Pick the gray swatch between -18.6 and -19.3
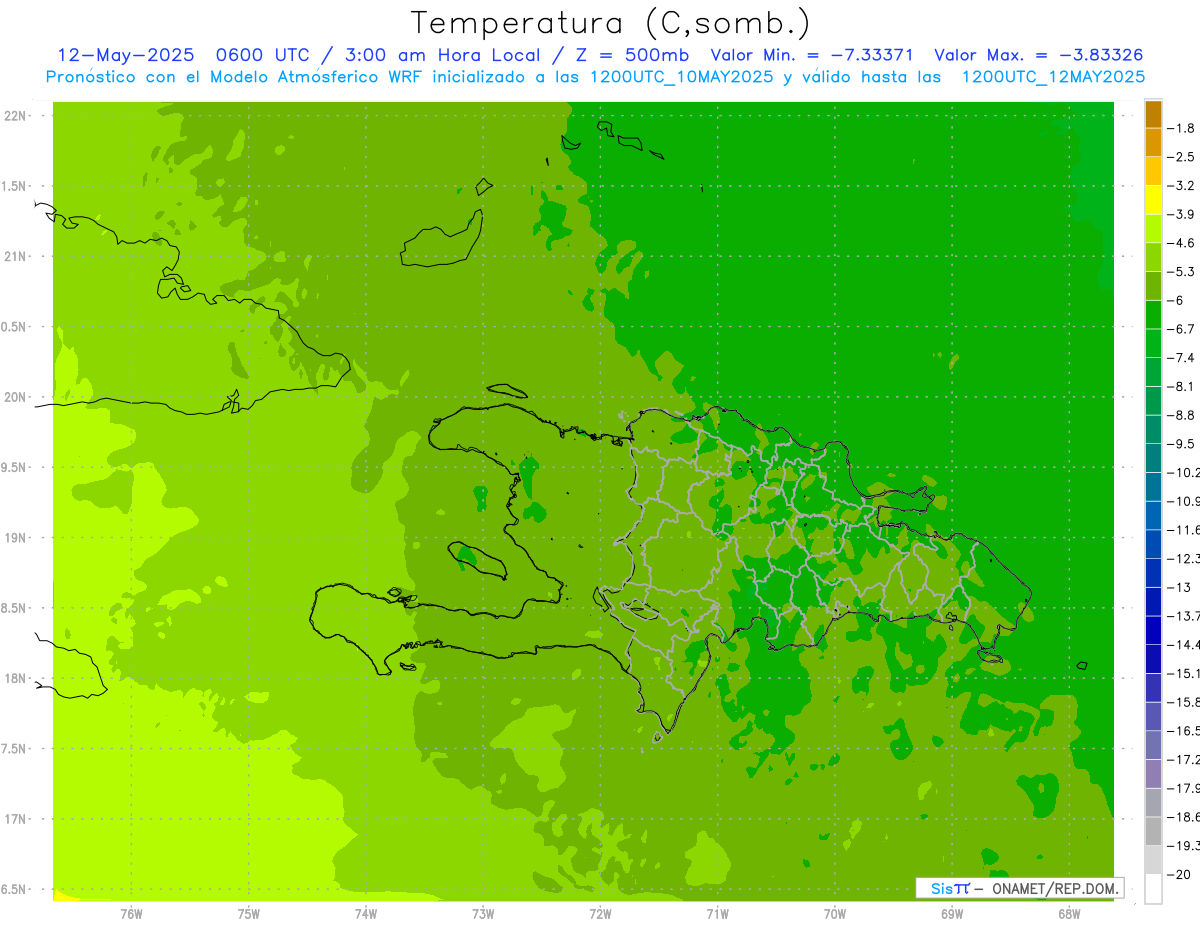This screenshot has height=927, width=1200. [1153, 831]
